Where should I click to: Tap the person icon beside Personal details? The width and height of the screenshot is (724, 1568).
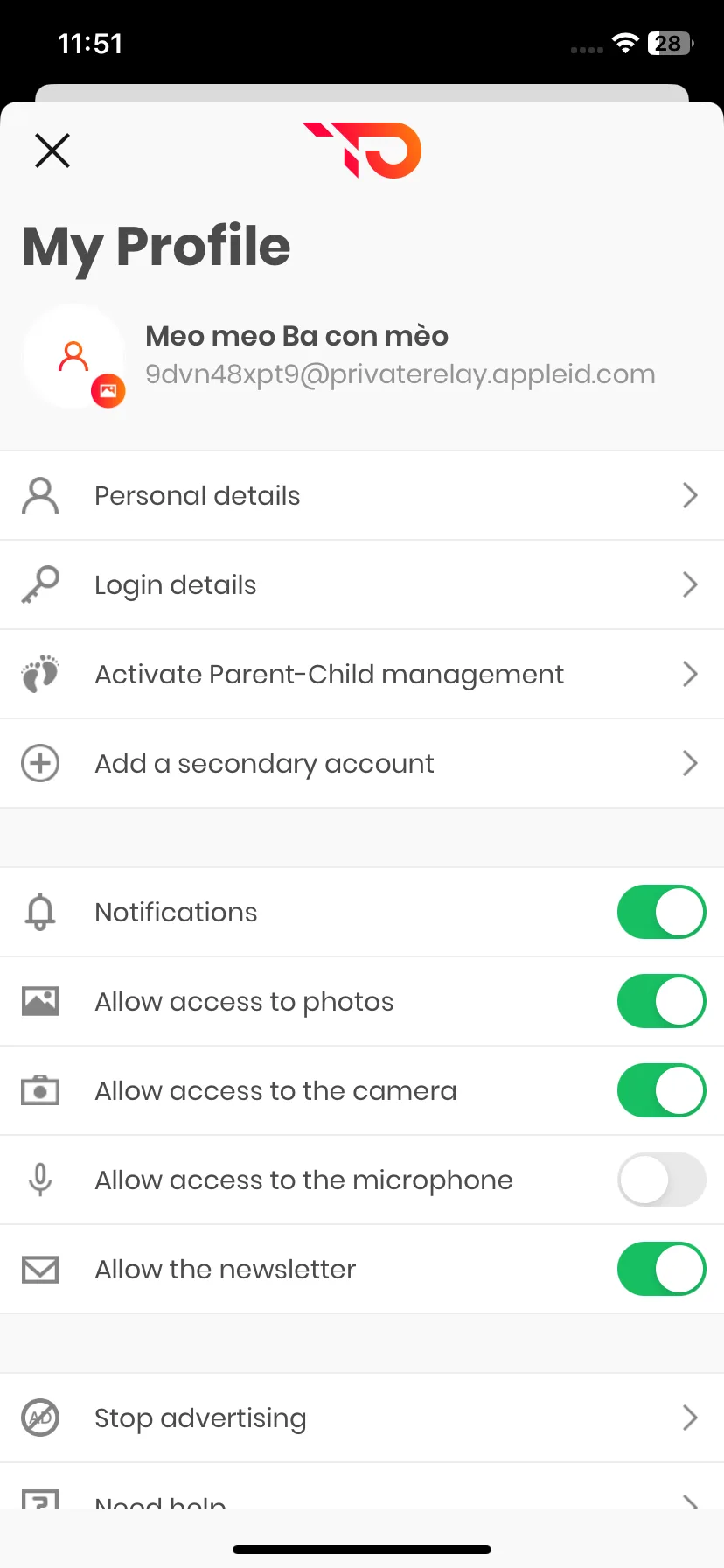coord(40,495)
